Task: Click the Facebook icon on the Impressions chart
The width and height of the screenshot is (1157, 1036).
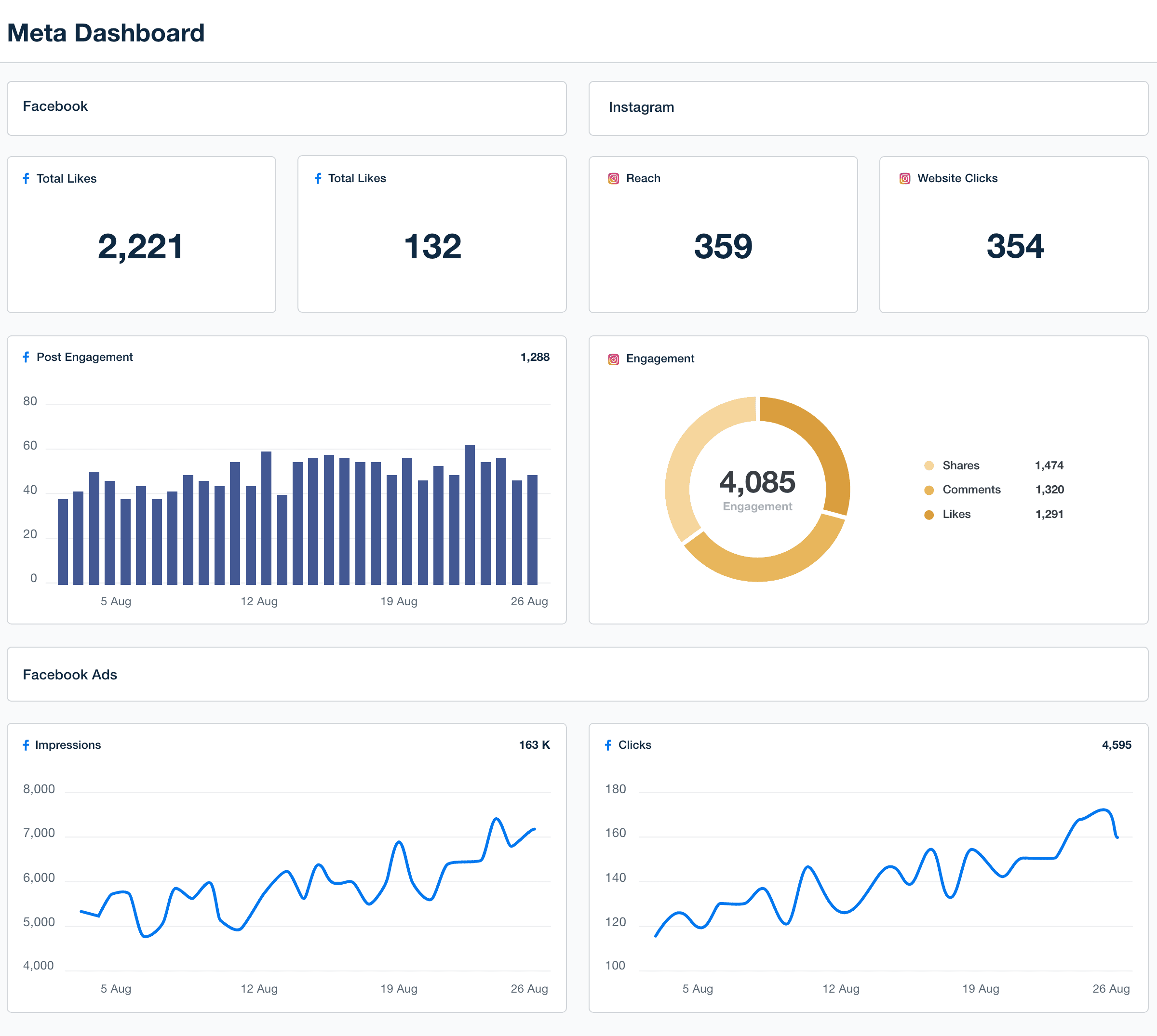Action: tap(26, 744)
